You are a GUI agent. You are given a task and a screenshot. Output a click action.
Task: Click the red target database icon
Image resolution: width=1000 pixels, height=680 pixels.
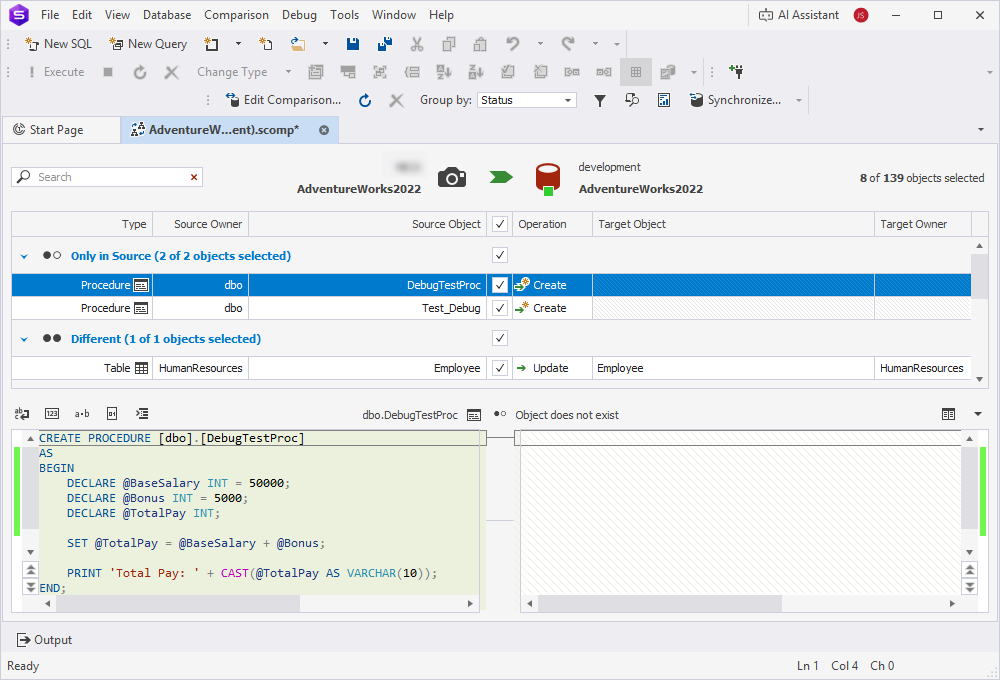tap(547, 178)
